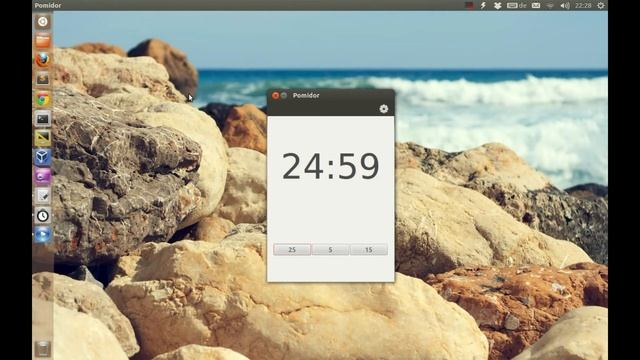Launch VirtualBox from the dock

[42, 157]
